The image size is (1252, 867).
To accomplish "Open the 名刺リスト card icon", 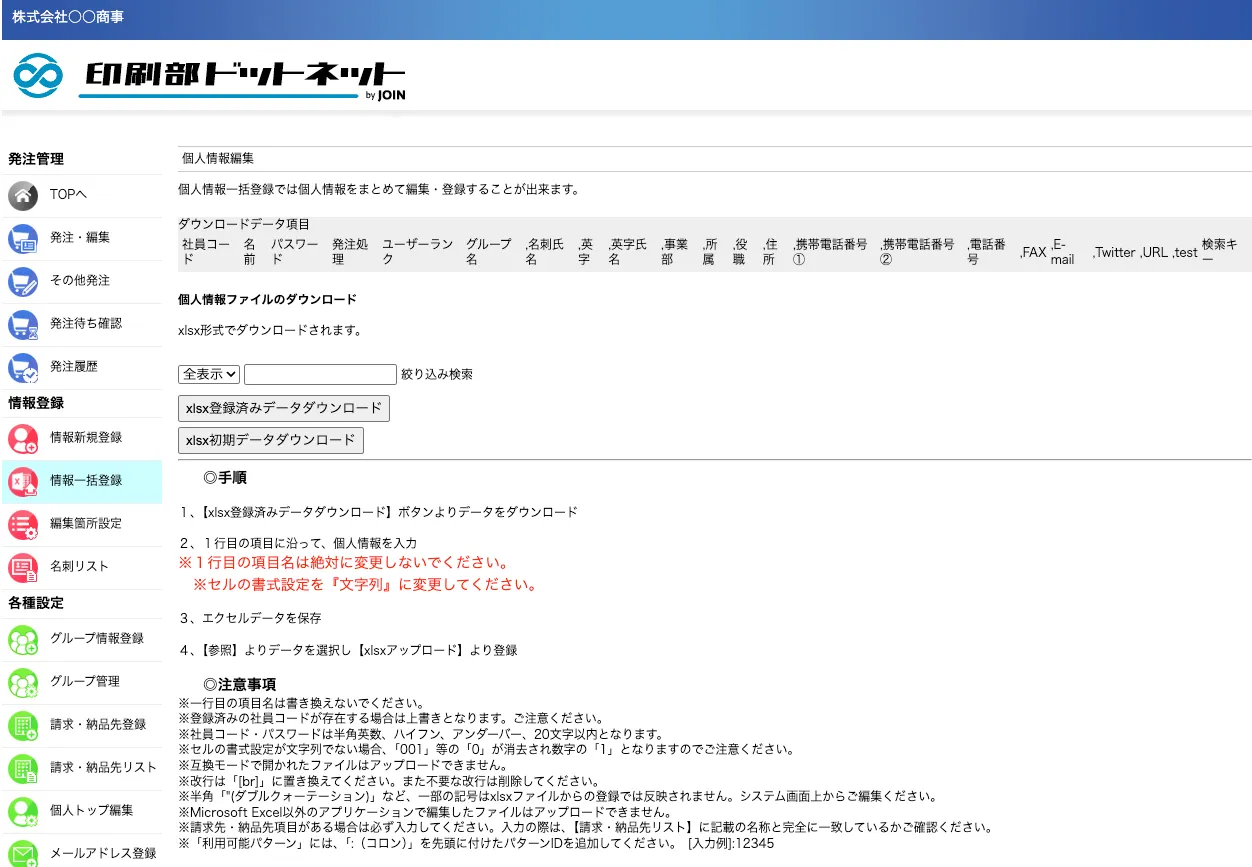I will [x=23, y=567].
